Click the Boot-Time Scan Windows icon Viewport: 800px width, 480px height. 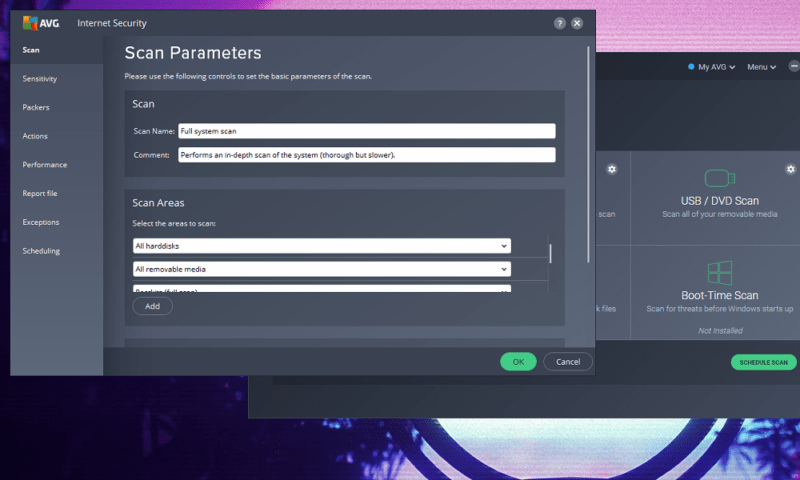point(720,273)
